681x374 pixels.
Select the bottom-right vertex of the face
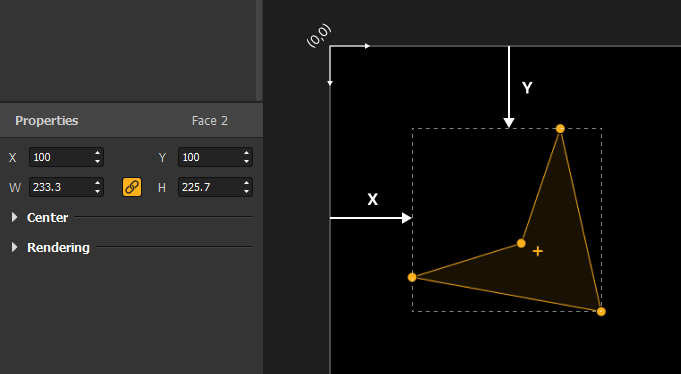[601, 311]
